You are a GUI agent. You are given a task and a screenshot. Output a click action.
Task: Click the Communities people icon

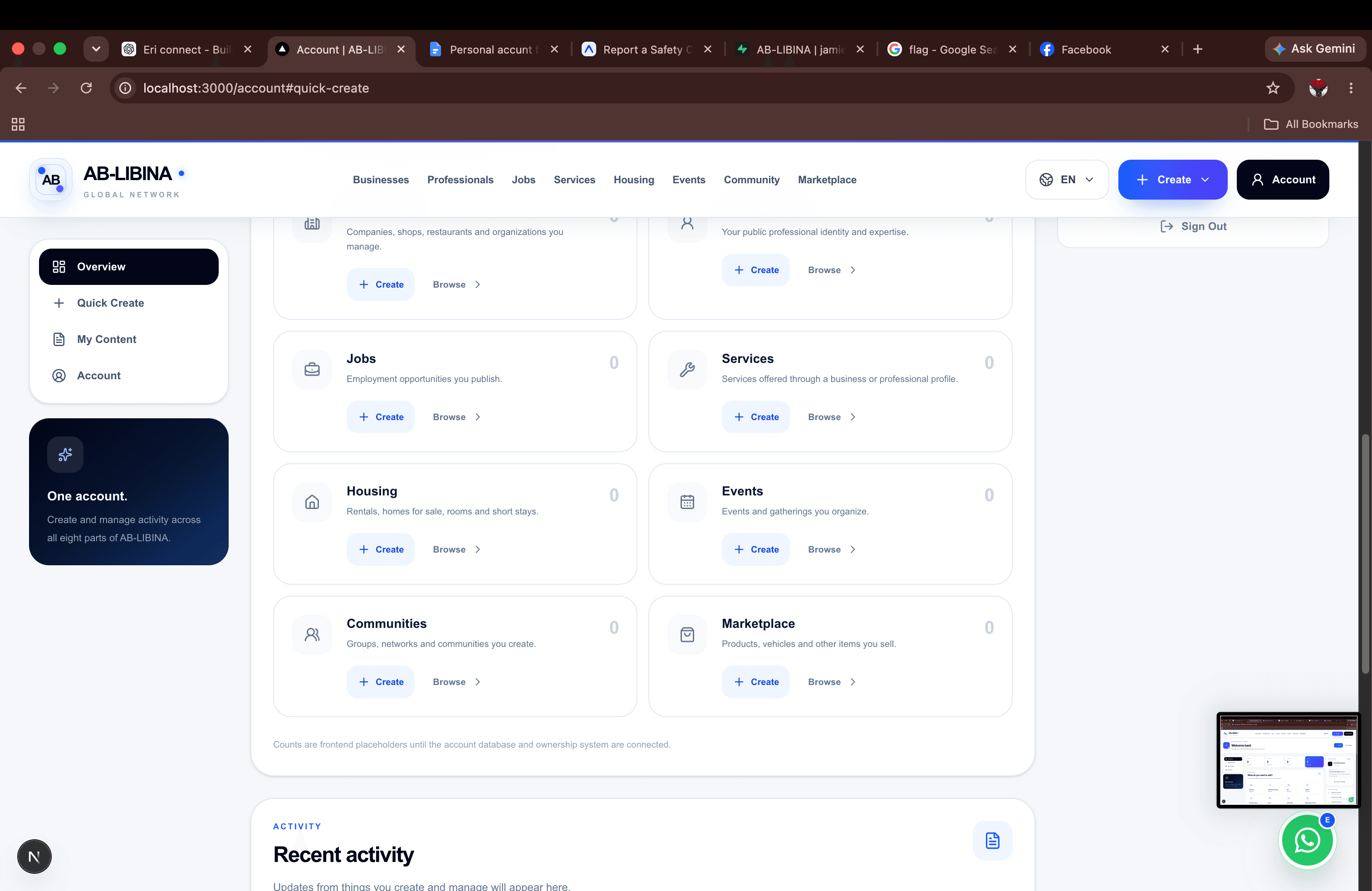pyautogui.click(x=312, y=635)
